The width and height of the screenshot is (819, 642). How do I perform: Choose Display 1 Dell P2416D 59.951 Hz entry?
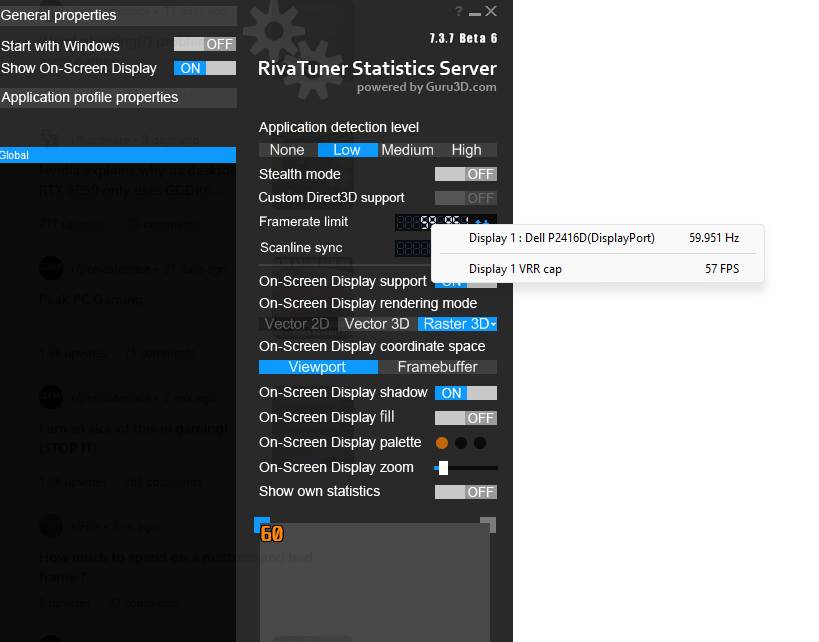pyautogui.click(x=598, y=238)
